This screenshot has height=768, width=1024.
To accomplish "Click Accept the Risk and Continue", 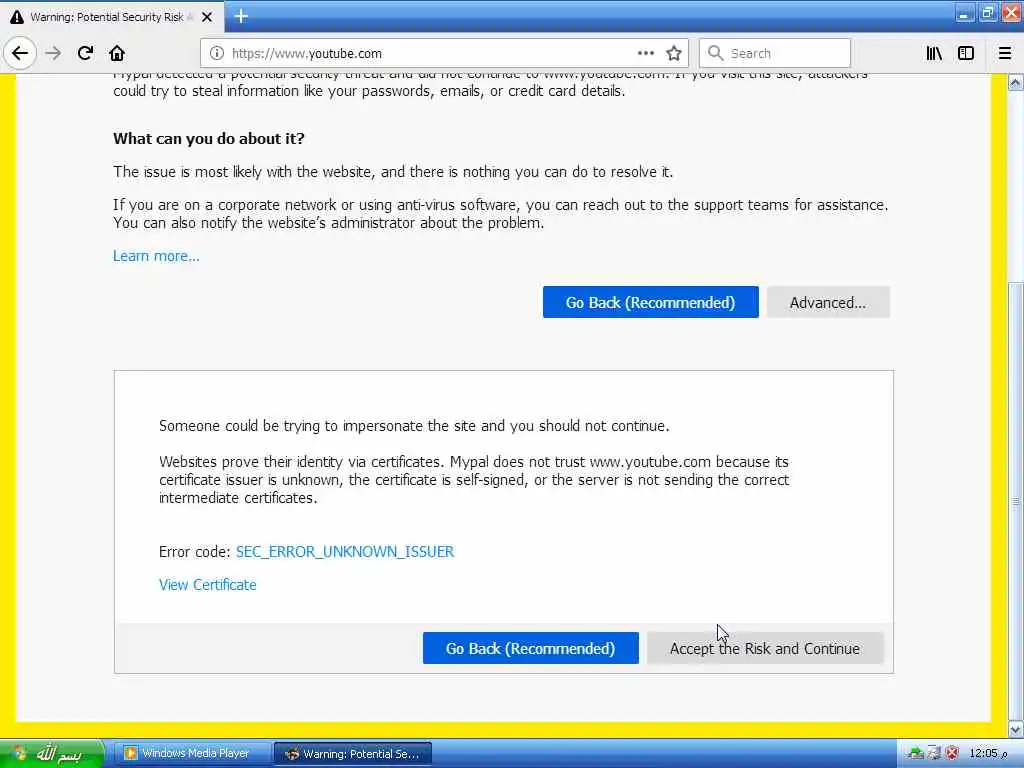I will (765, 648).
